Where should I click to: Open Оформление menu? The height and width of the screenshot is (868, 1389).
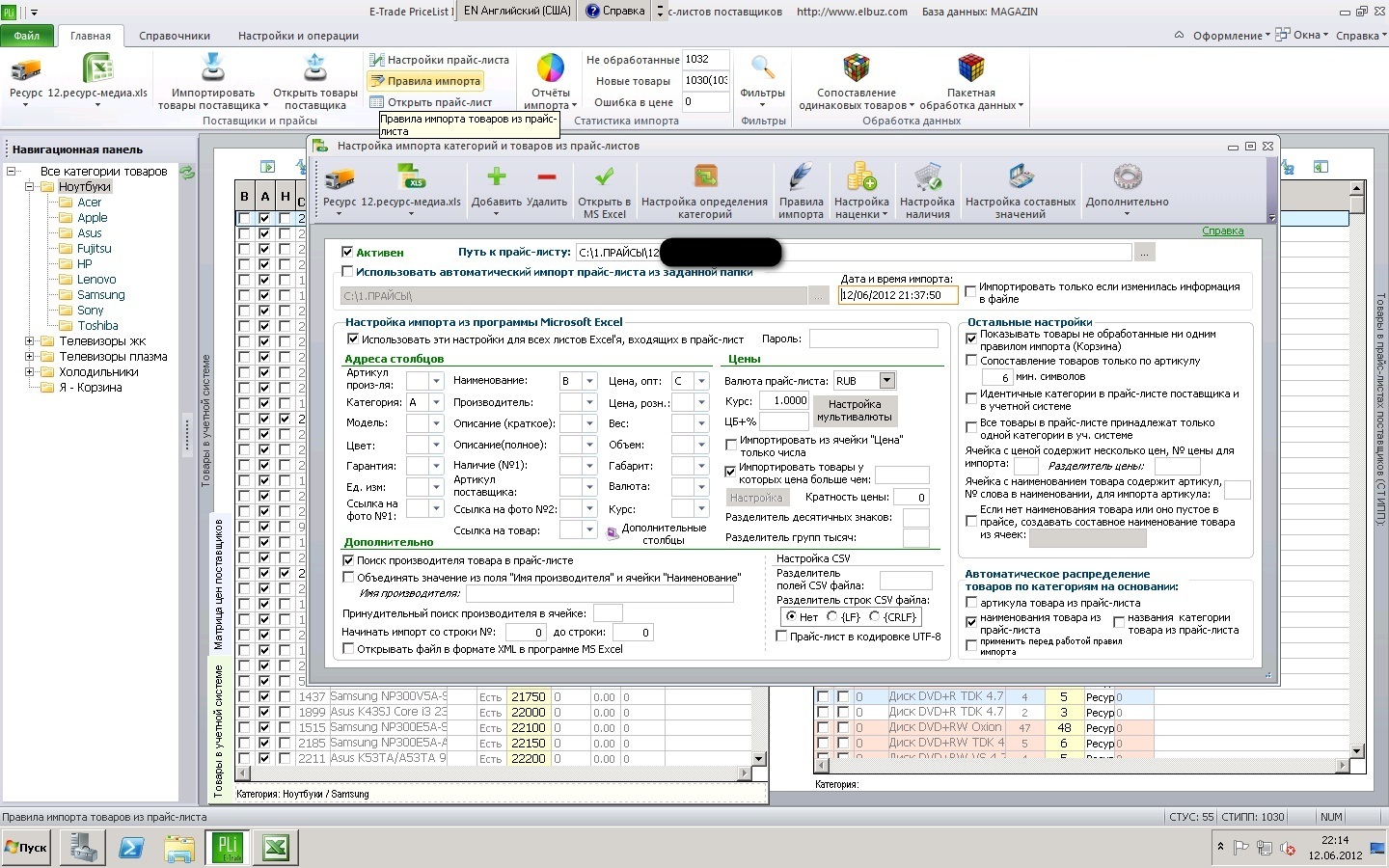pos(1232,36)
